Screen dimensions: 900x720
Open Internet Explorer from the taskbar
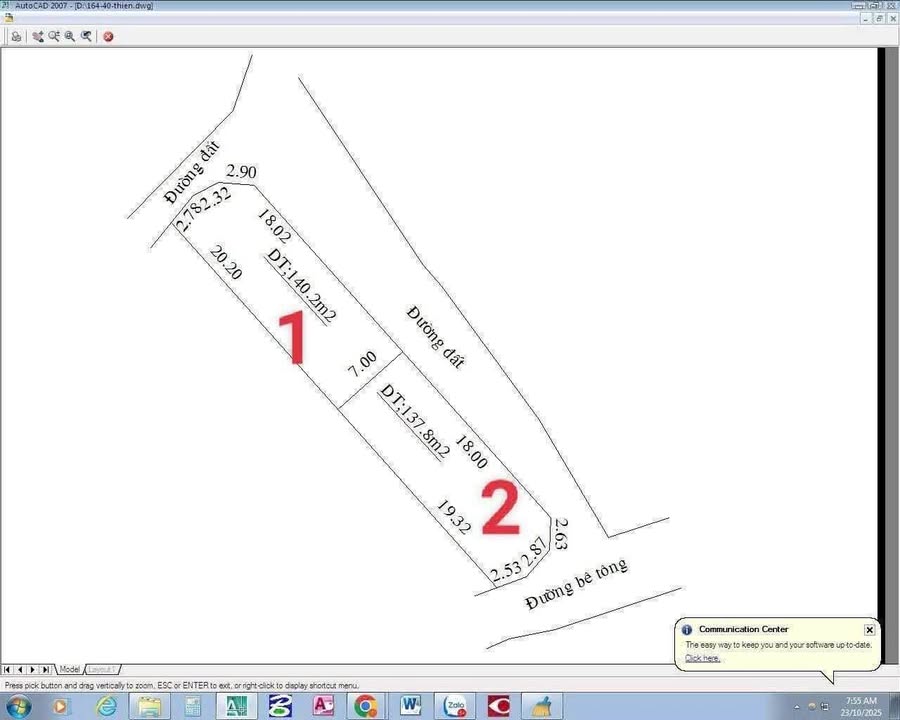(x=105, y=706)
